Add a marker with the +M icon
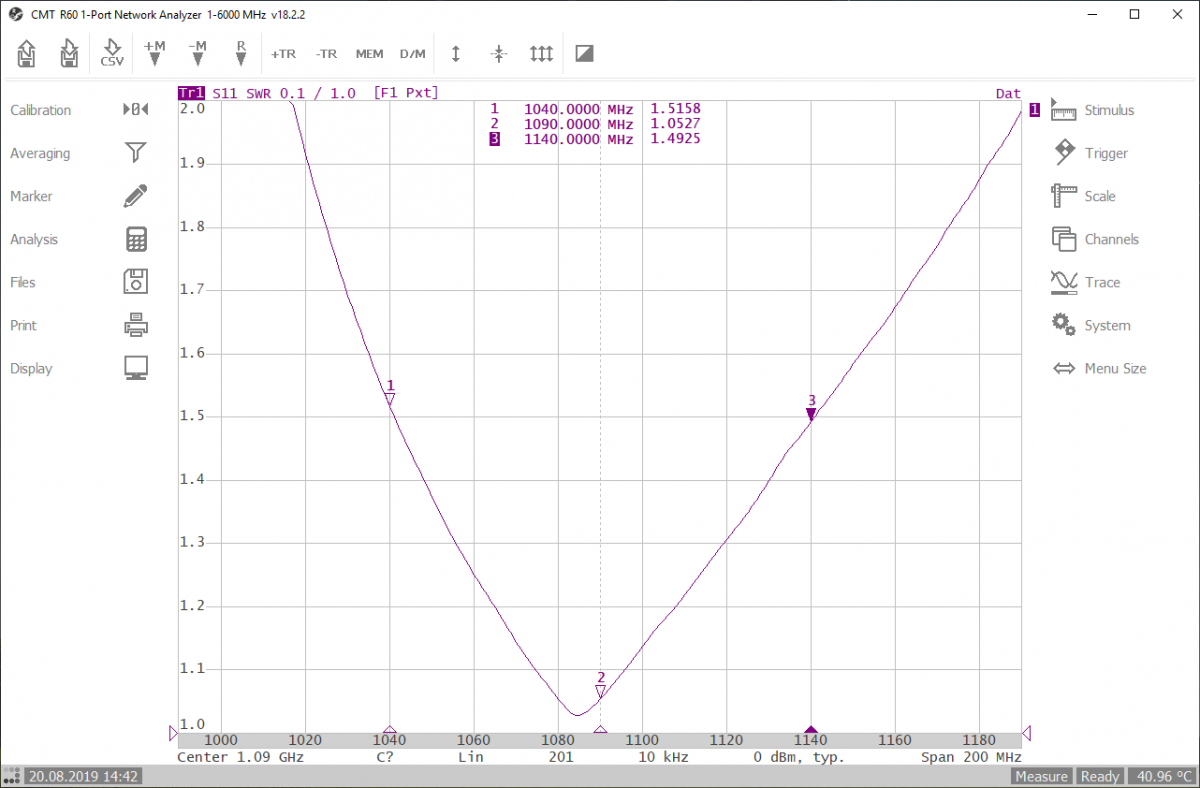This screenshot has height=788, width=1200. 155,53
